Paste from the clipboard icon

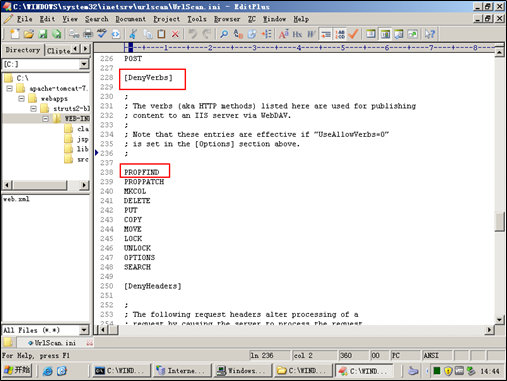pos(161,34)
